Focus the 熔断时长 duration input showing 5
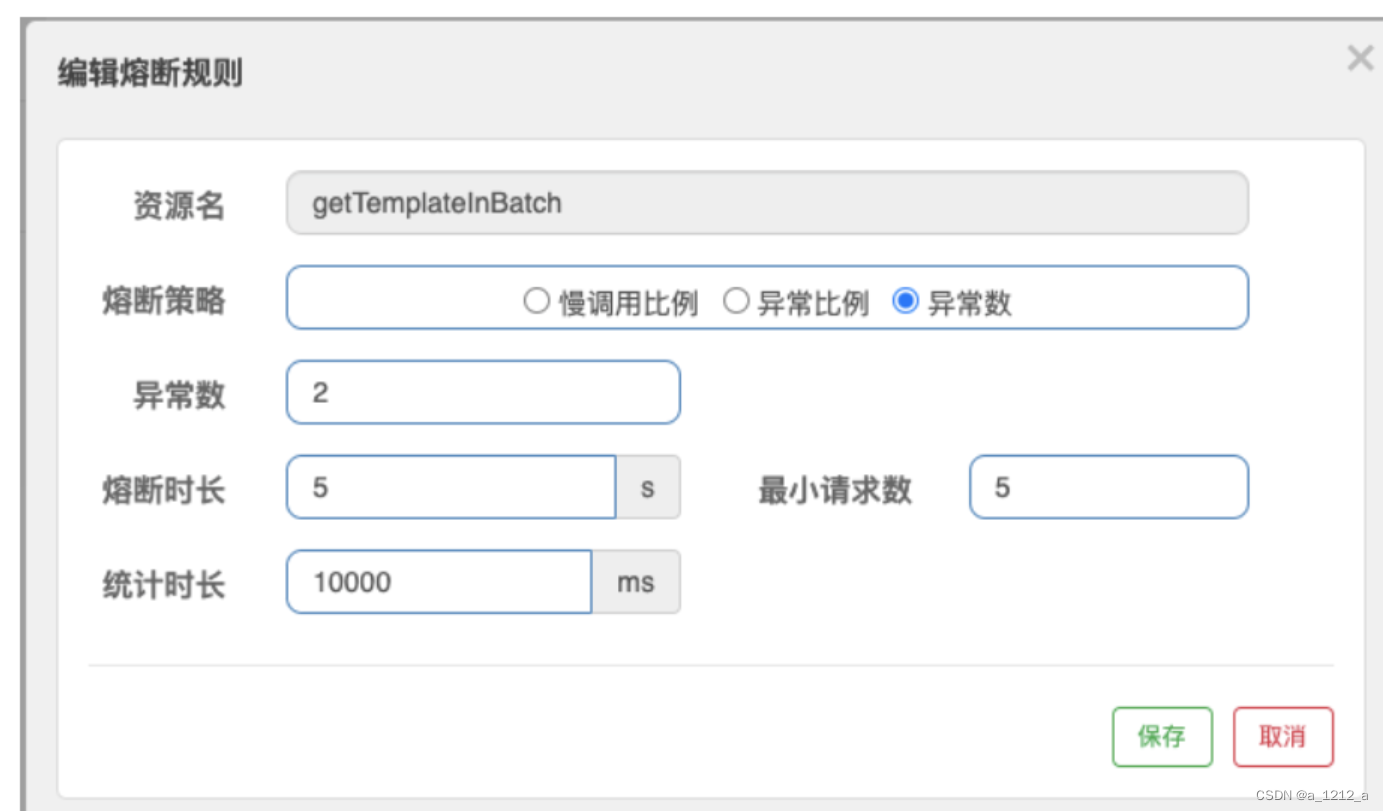Viewport: 1383px width, 811px height. point(450,487)
